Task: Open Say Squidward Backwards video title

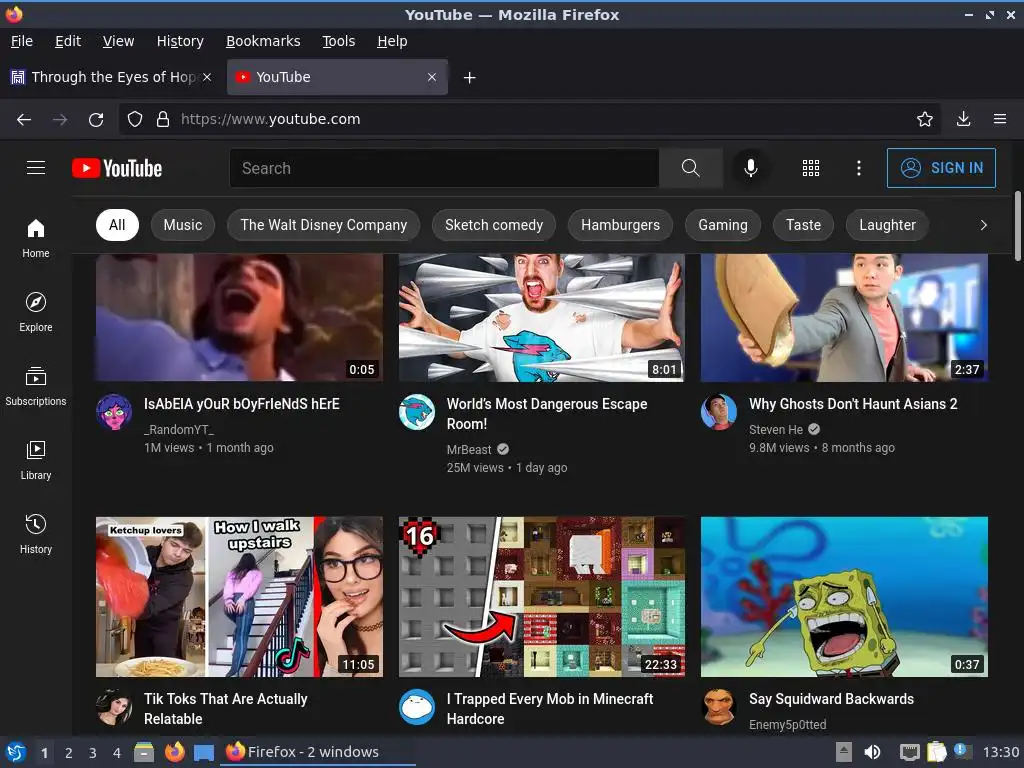Action: point(831,699)
